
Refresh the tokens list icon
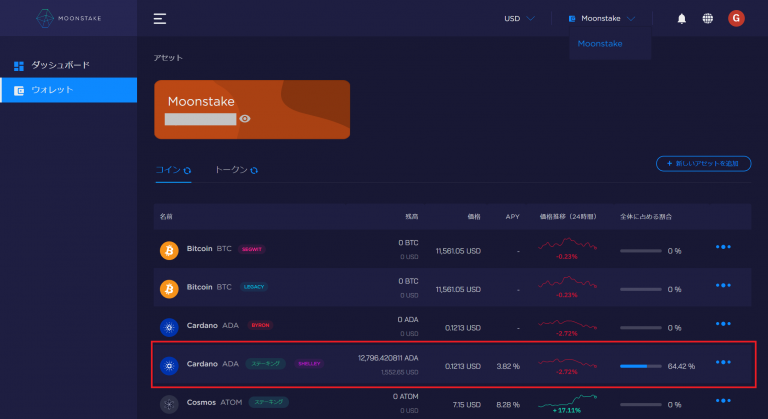point(254,171)
